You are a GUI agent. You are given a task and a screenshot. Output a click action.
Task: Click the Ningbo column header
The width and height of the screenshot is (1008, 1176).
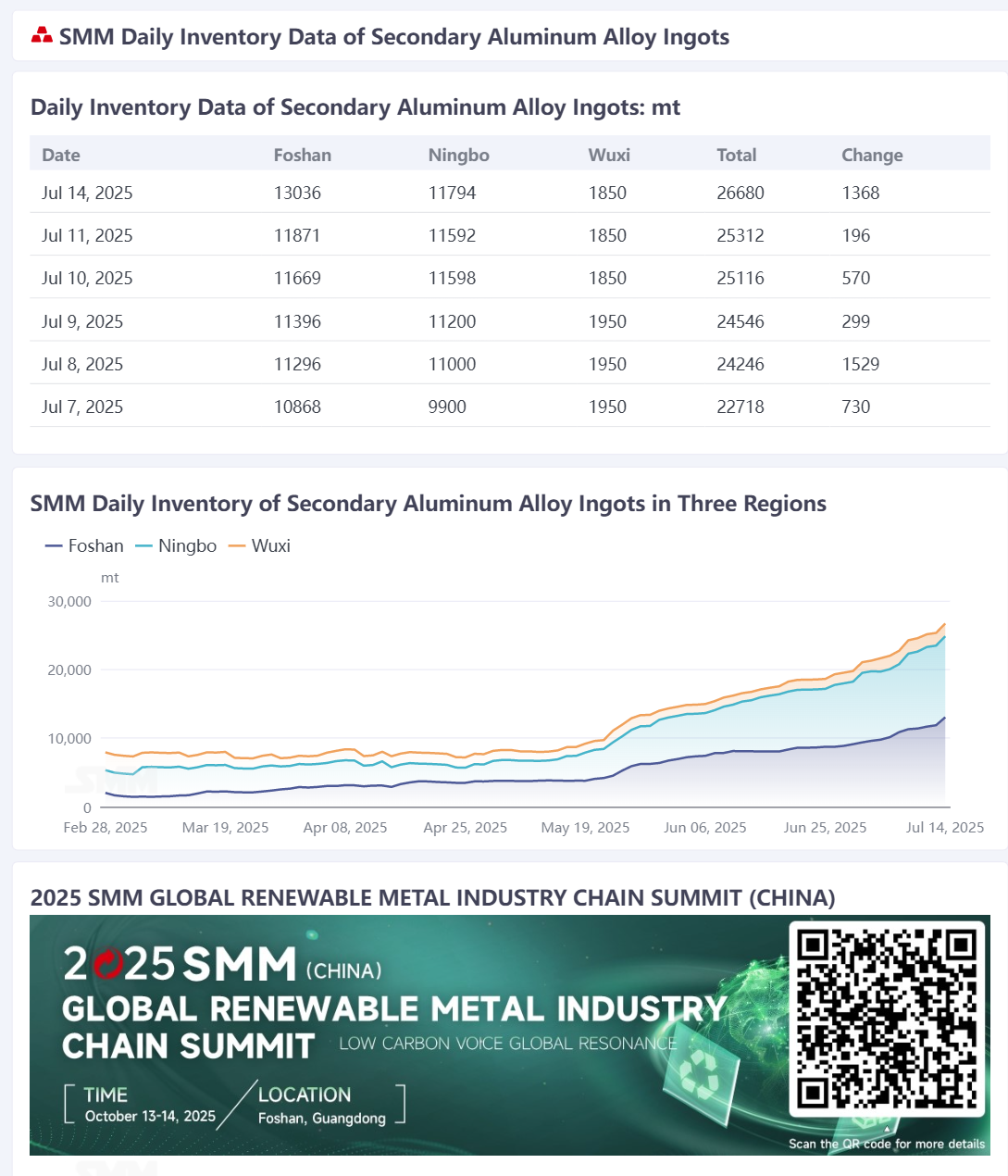tap(459, 155)
